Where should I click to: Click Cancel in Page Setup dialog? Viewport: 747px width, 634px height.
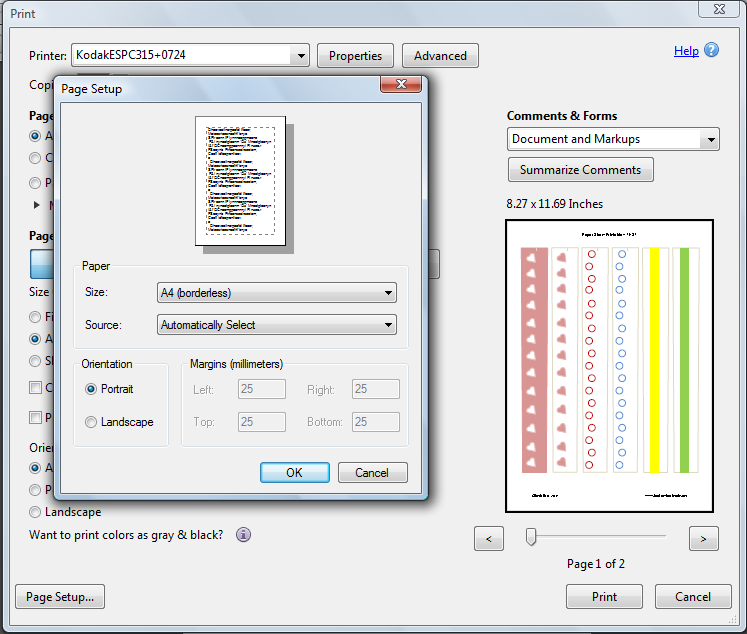pos(373,473)
